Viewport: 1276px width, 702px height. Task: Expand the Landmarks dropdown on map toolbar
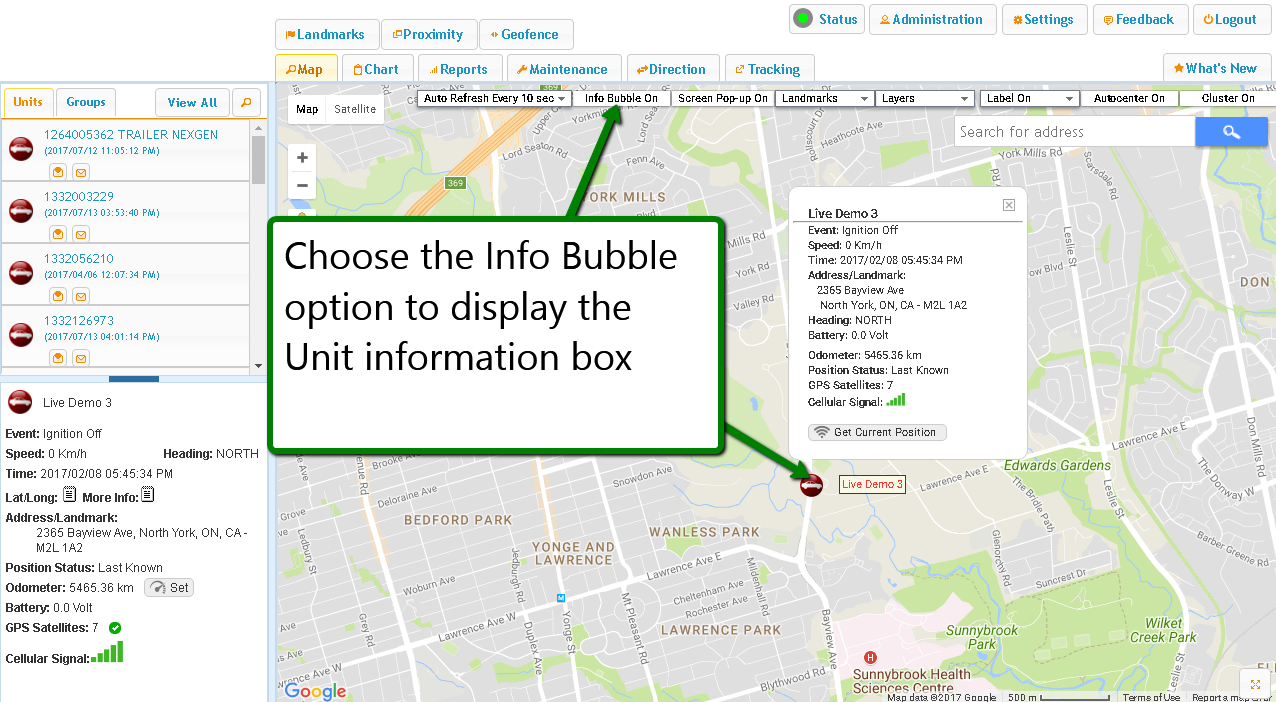coord(825,99)
